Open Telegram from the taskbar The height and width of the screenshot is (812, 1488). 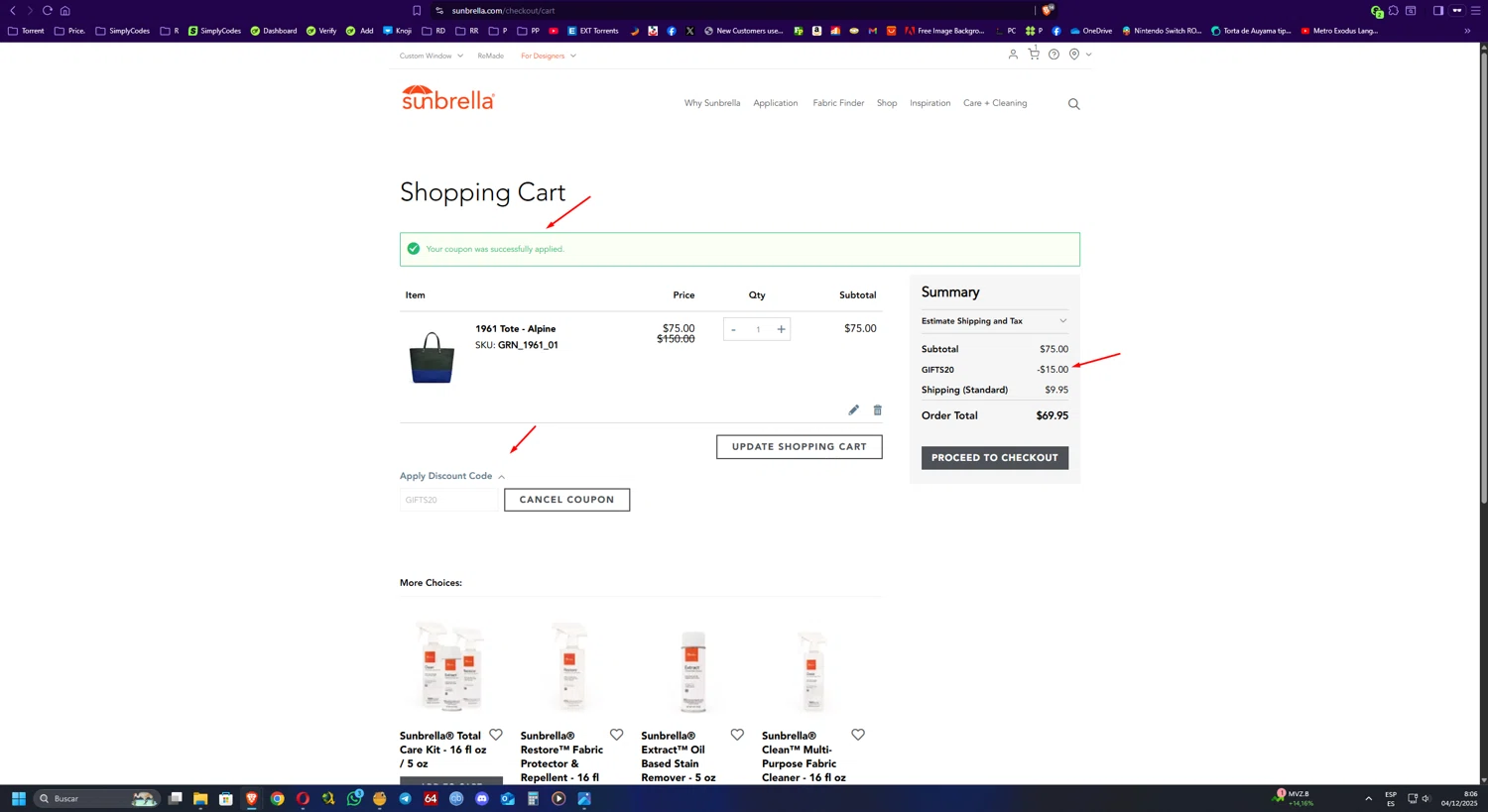[x=406, y=798]
